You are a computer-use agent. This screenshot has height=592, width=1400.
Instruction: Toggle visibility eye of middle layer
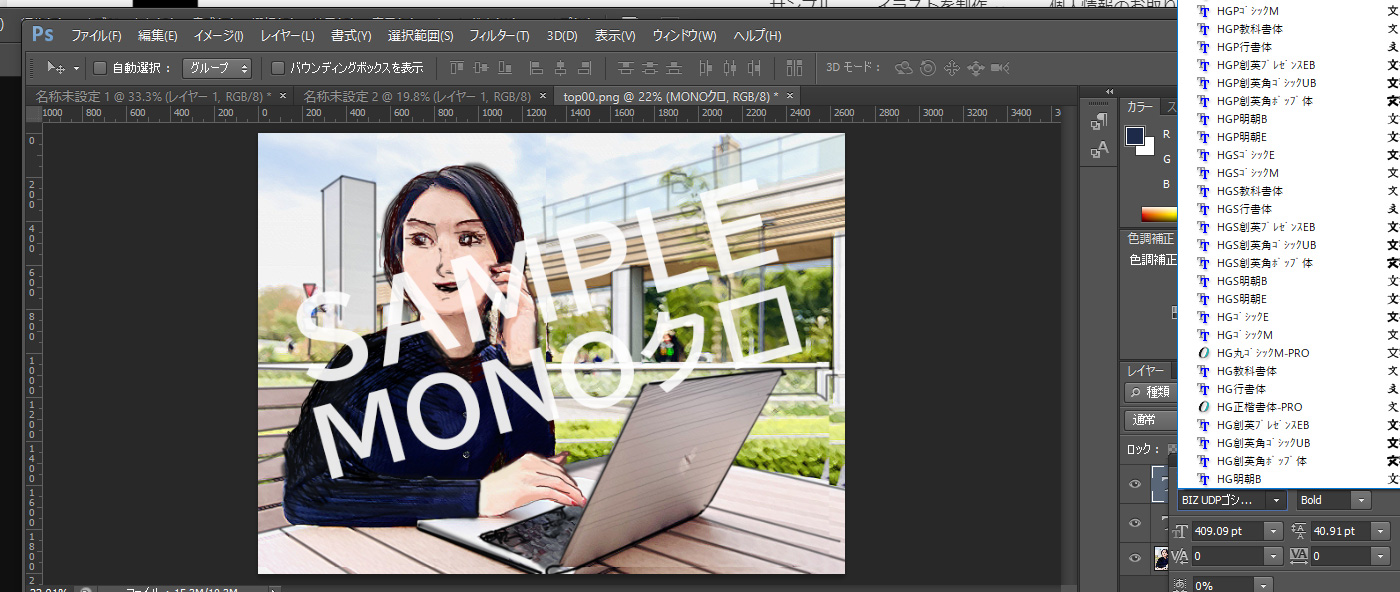coord(1135,523)
